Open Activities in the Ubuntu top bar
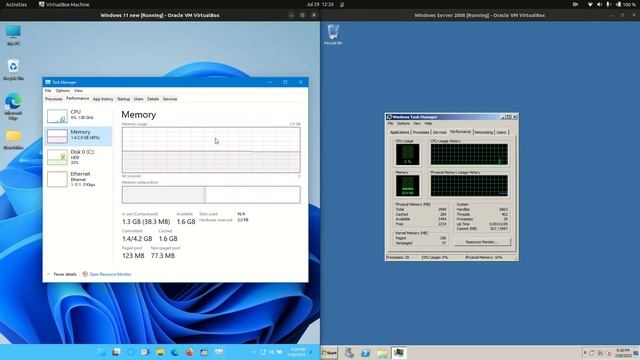Image resolution: width=640 pixels, height=360 pixels. tap(16, 4)
